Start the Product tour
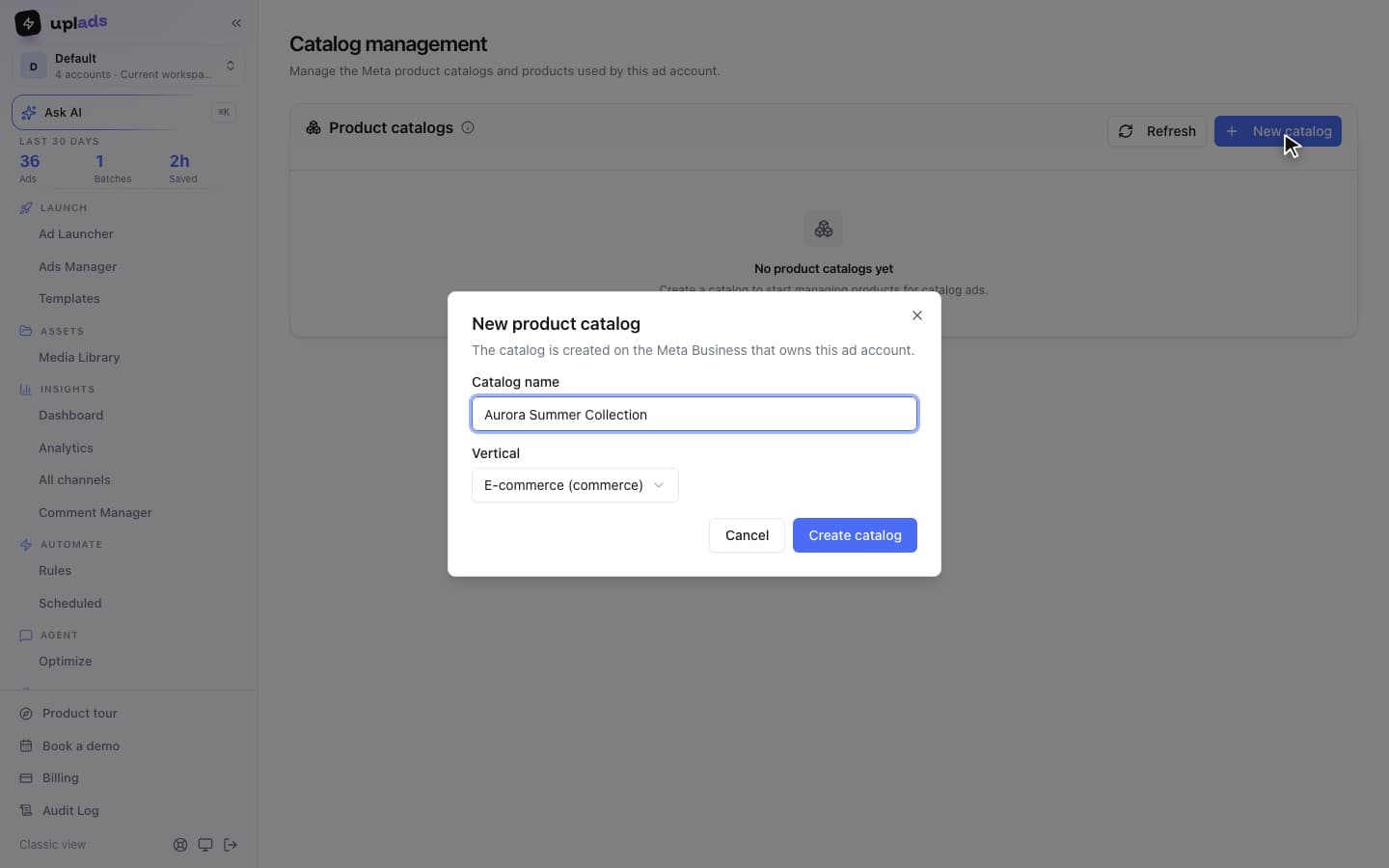The width and height of the screenshot is (1389, 868). 79,713
